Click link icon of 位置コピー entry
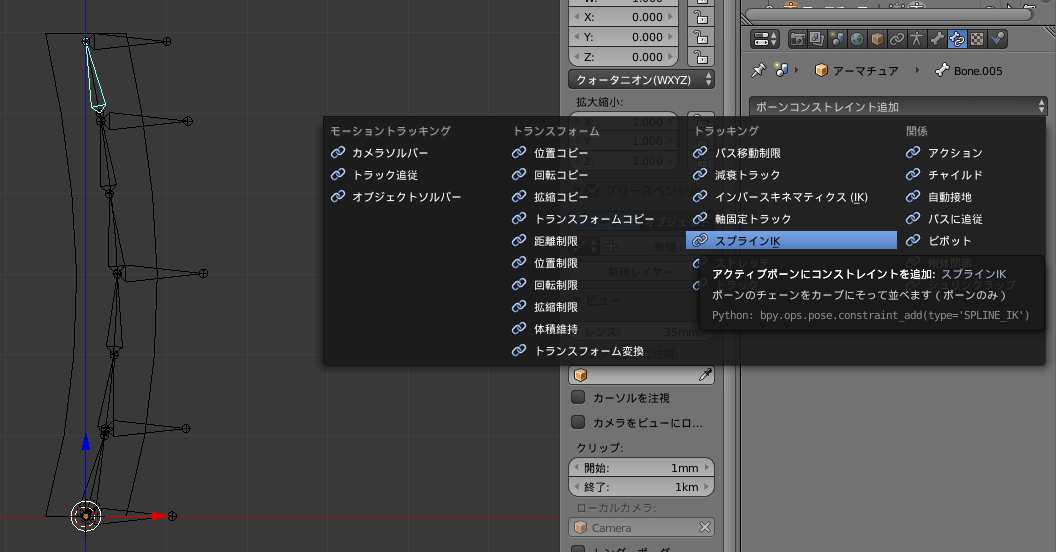Viewport: 1056px width, 552px height. point(519,153)
